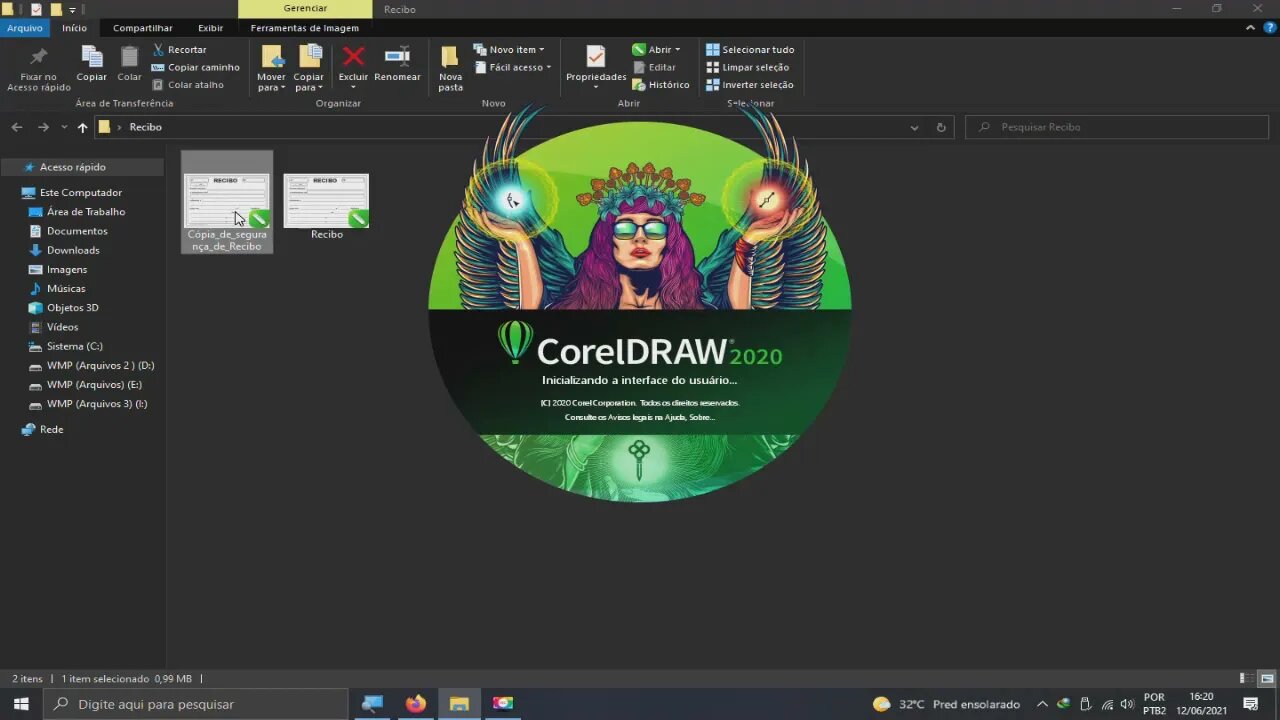Click the Pesquisar Recibo search box

1119,127
